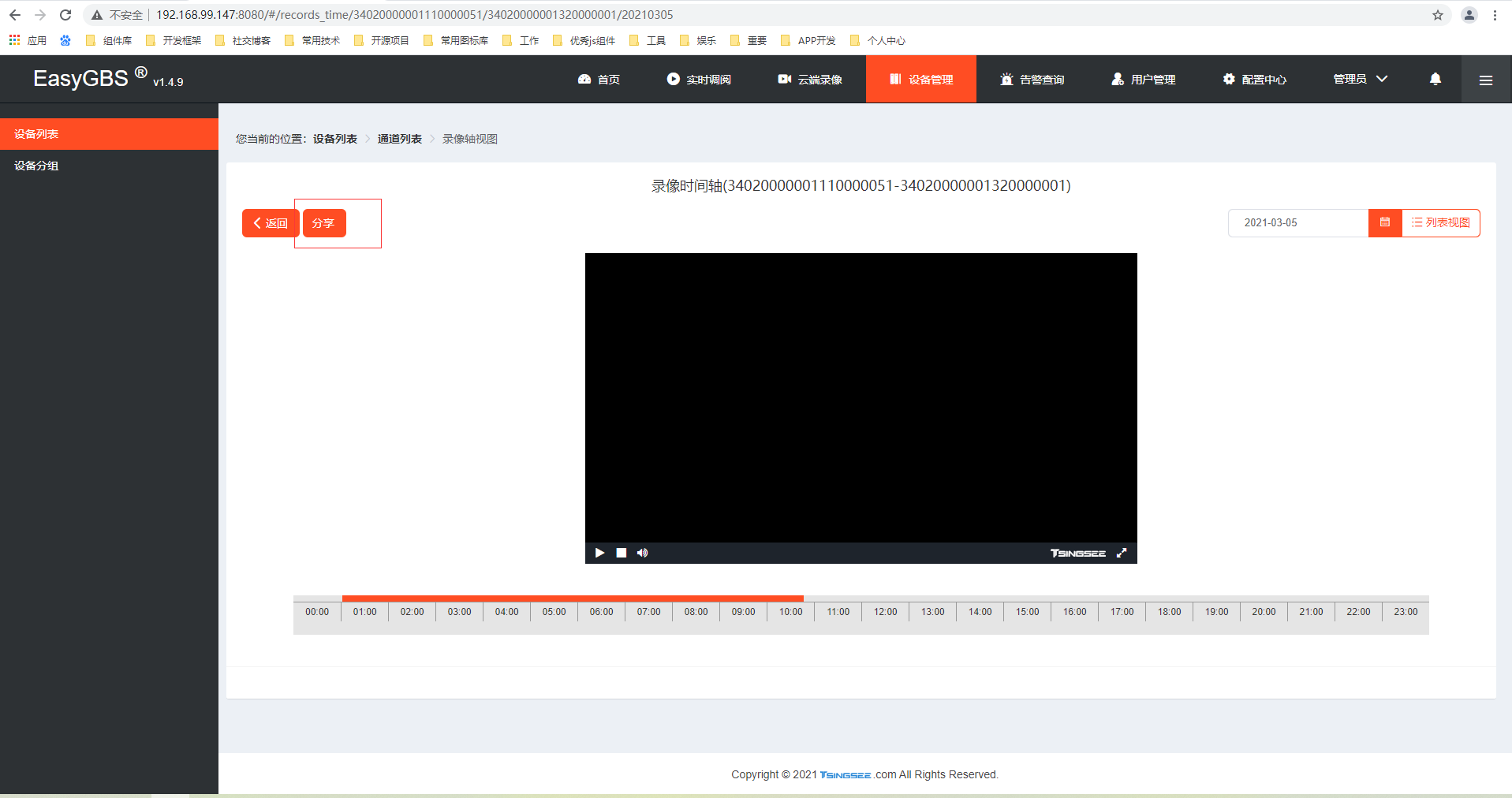The image size is (1512, 798).
Task: Open the 工作 bookmark folder
Action: [x=521, y=40]
